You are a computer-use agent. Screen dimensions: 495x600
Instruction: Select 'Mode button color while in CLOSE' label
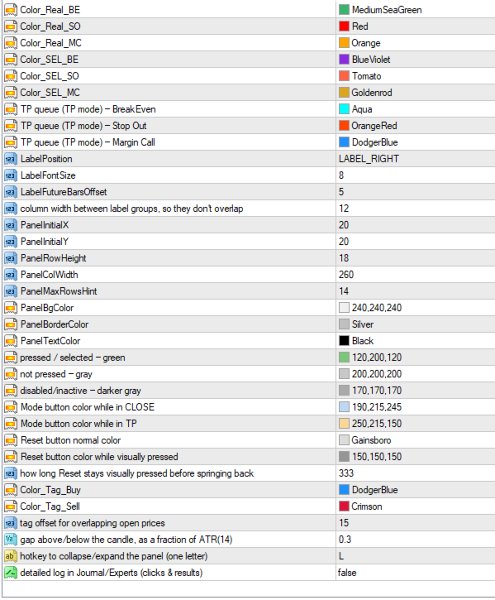click(x=87, y=407)
